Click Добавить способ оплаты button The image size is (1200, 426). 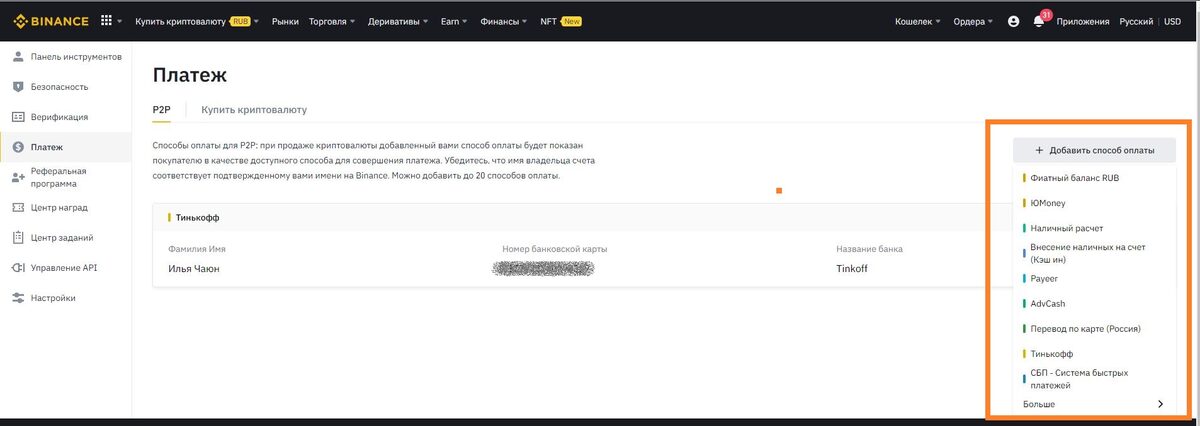1094,150
